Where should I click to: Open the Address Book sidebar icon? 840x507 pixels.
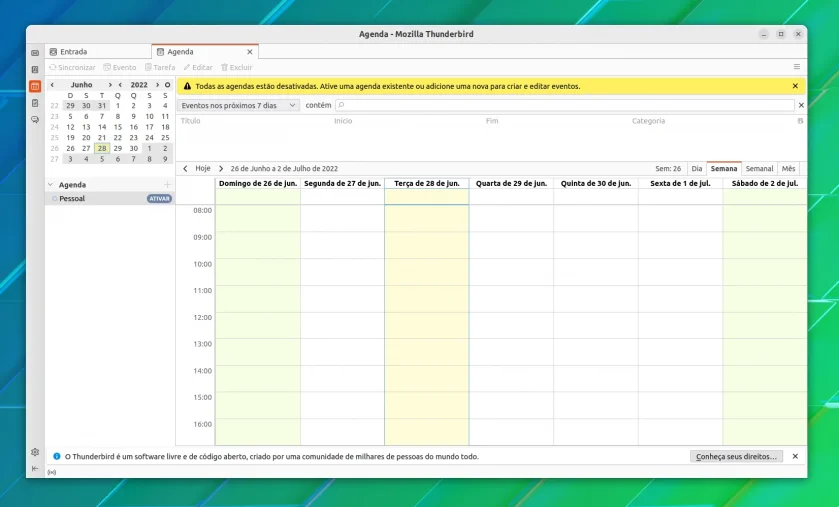click(x=35, y=70)
